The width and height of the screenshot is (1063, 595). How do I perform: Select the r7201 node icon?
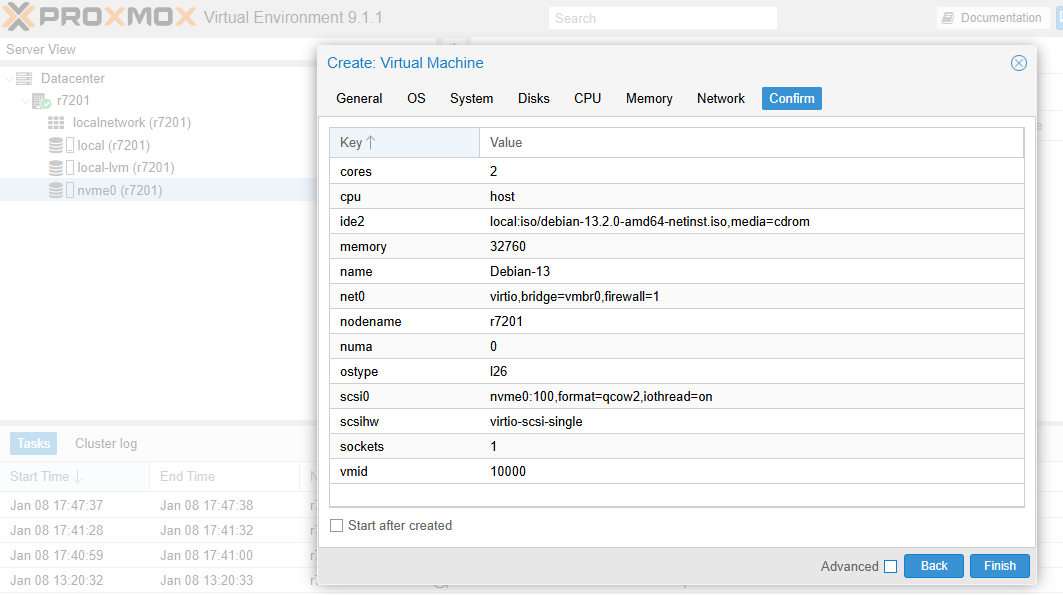tap(41, 101)
